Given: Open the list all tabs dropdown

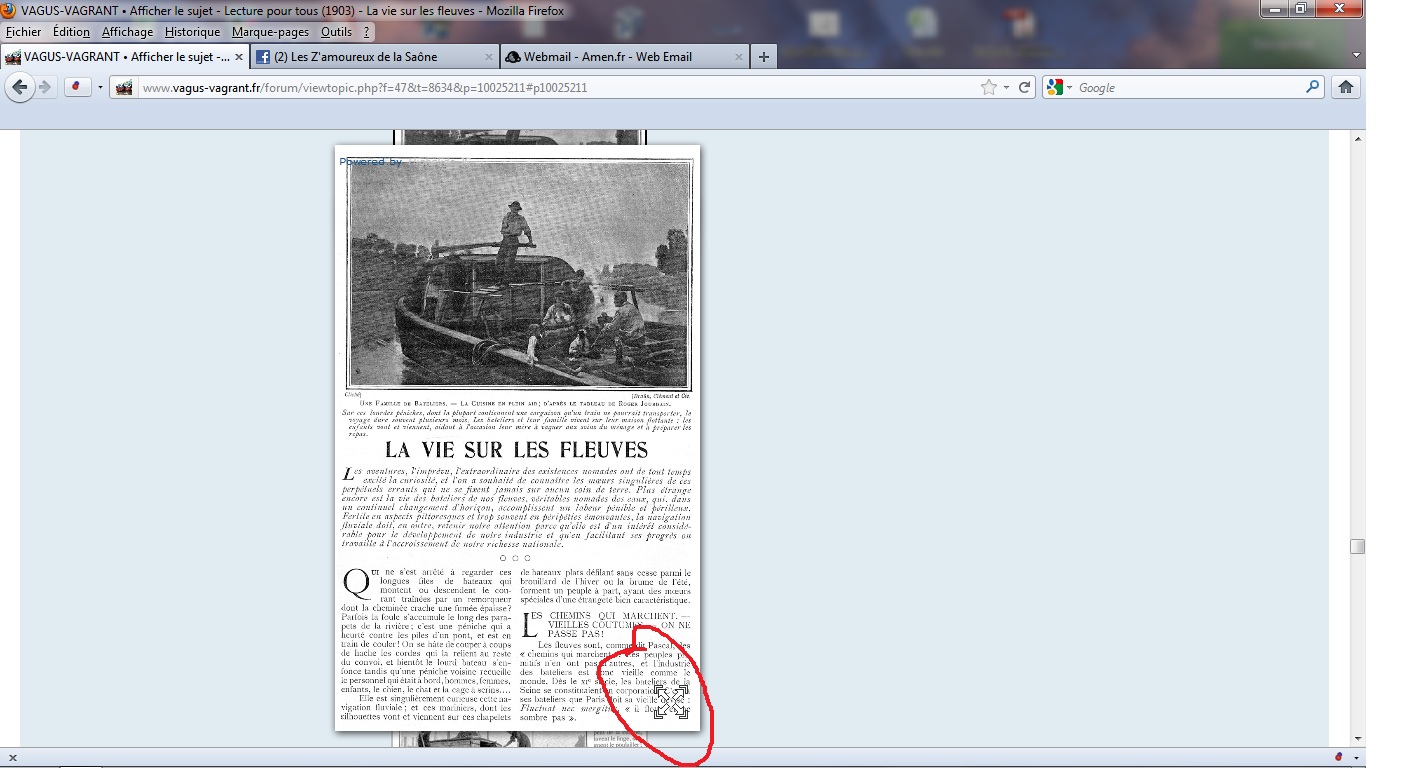Looking at the screenshot, I should point(1356,56).
